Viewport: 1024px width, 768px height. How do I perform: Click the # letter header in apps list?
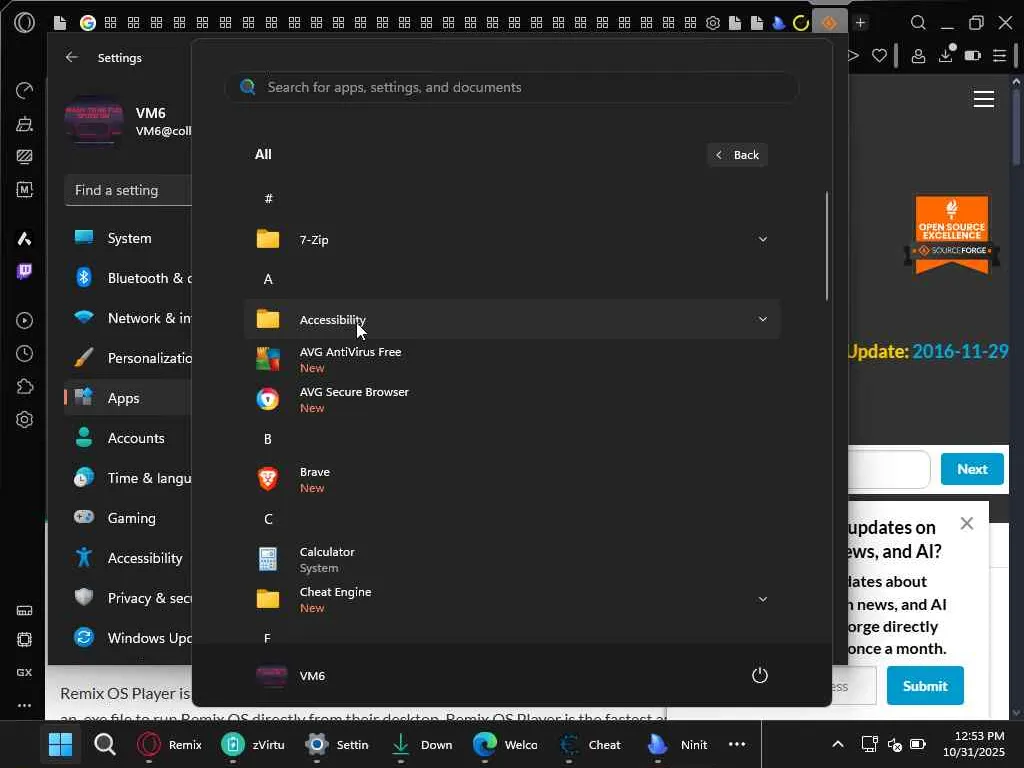tap(268, 199)
